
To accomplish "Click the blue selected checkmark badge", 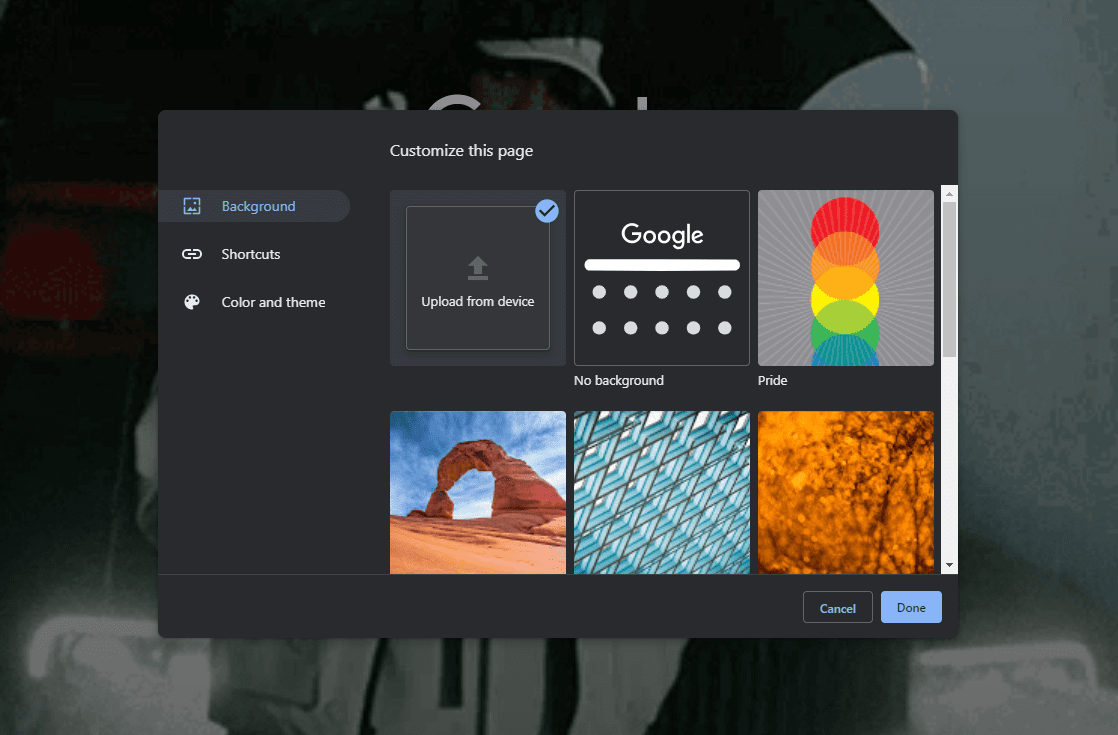I will [547, 210].
